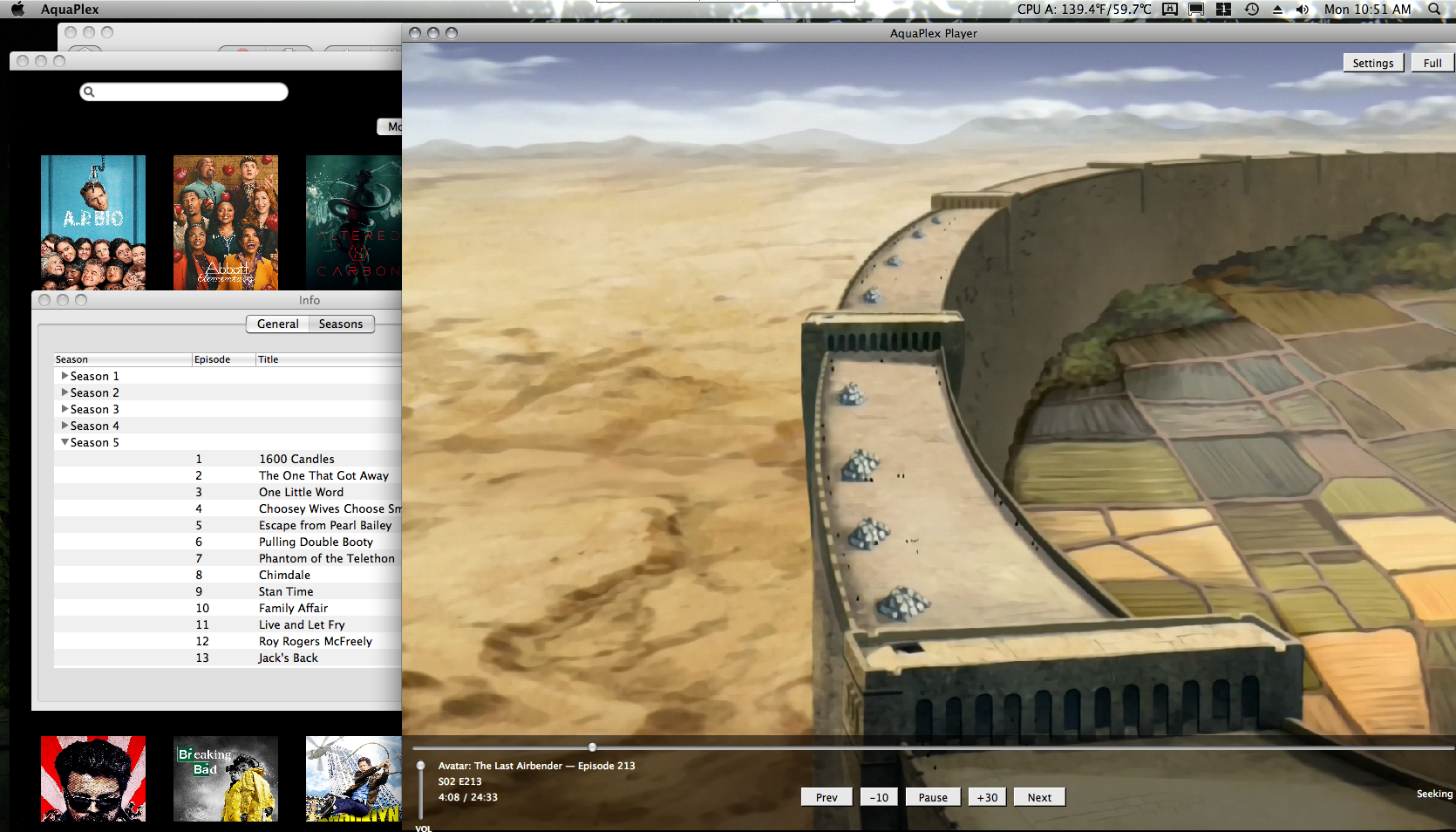Select episode "Chimdale"

[x=228, y=575]
